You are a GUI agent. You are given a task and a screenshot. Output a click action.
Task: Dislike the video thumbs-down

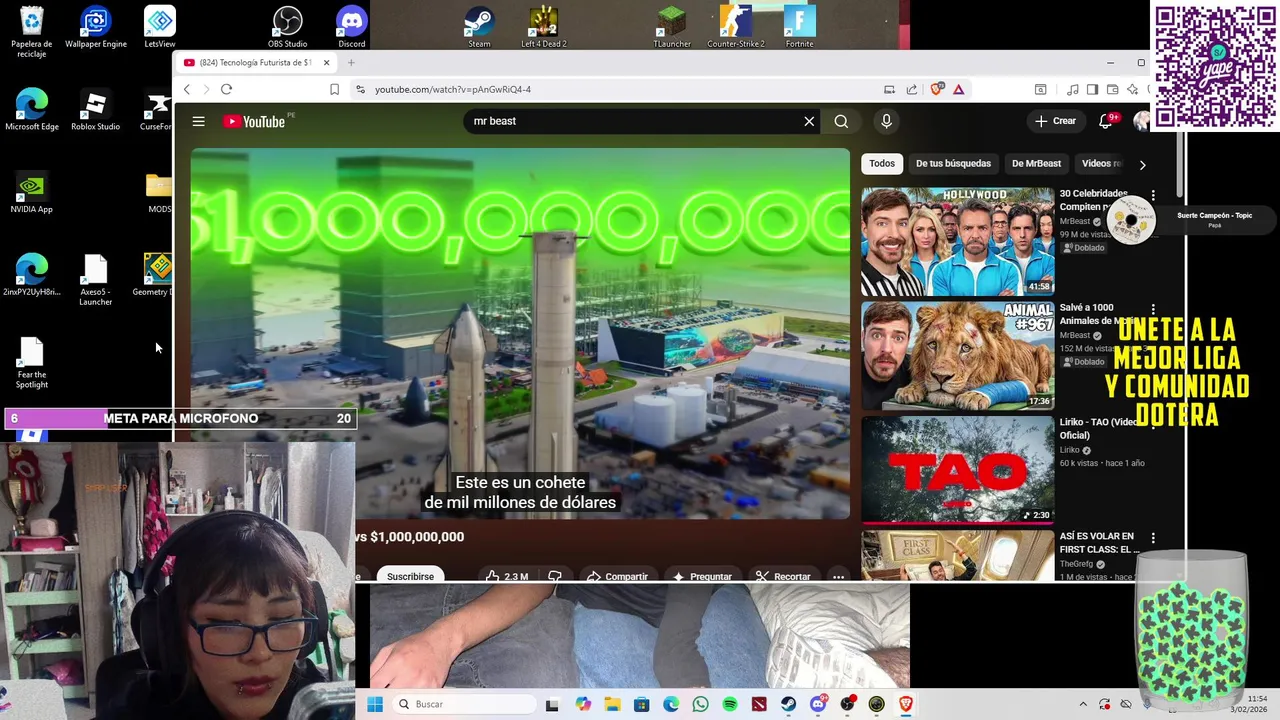coord(555,576)
